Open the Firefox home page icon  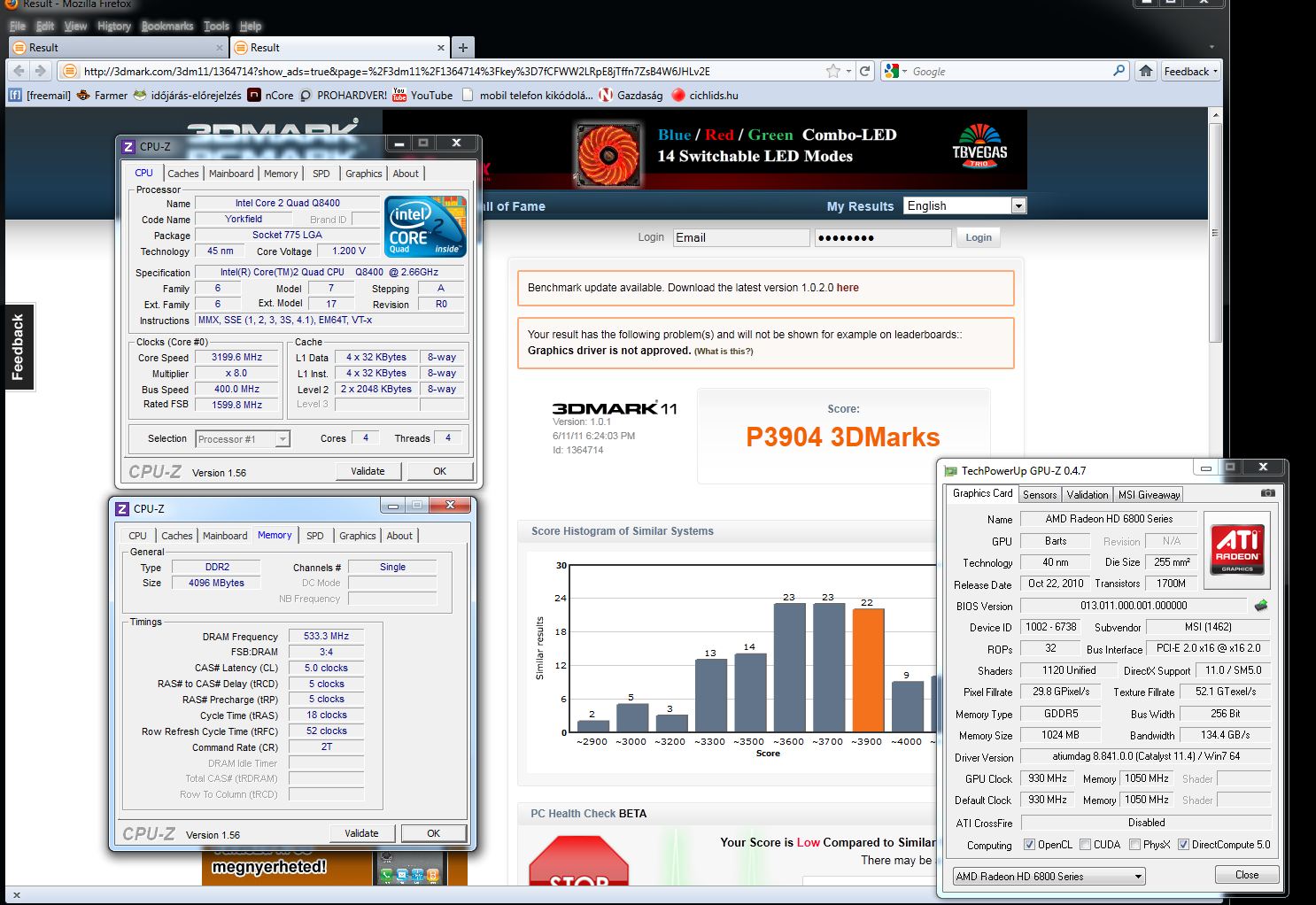1146,71
